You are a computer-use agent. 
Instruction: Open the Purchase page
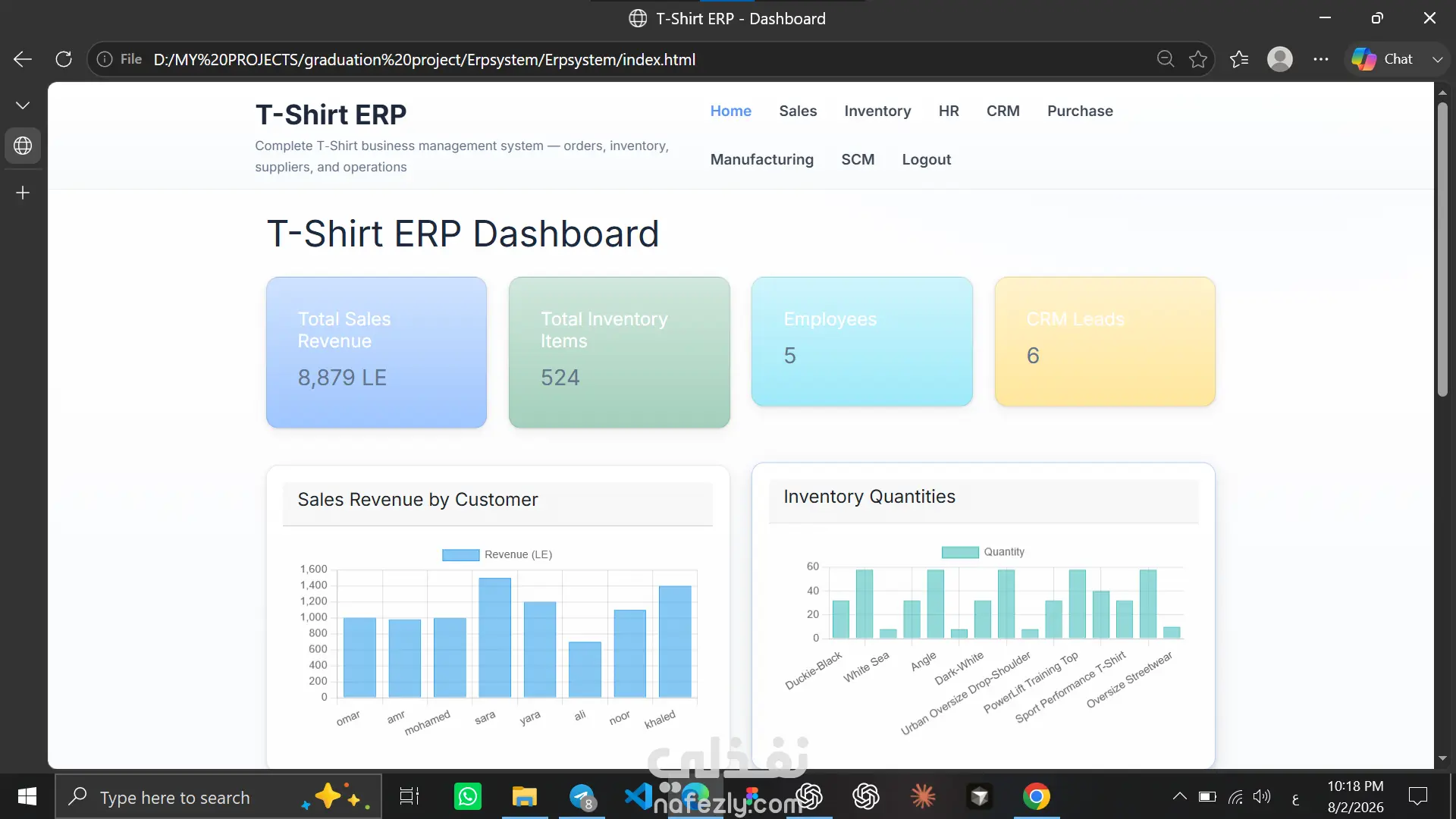1080,111
